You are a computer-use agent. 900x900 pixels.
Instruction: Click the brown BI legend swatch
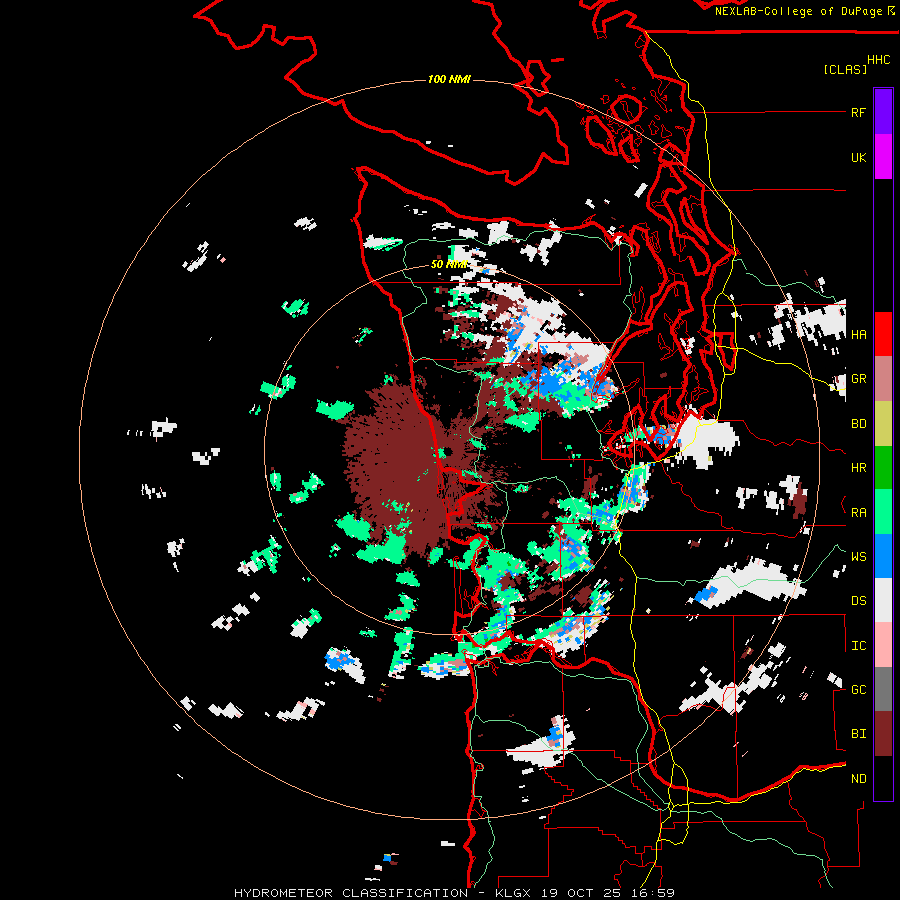(x=883, y=734)
